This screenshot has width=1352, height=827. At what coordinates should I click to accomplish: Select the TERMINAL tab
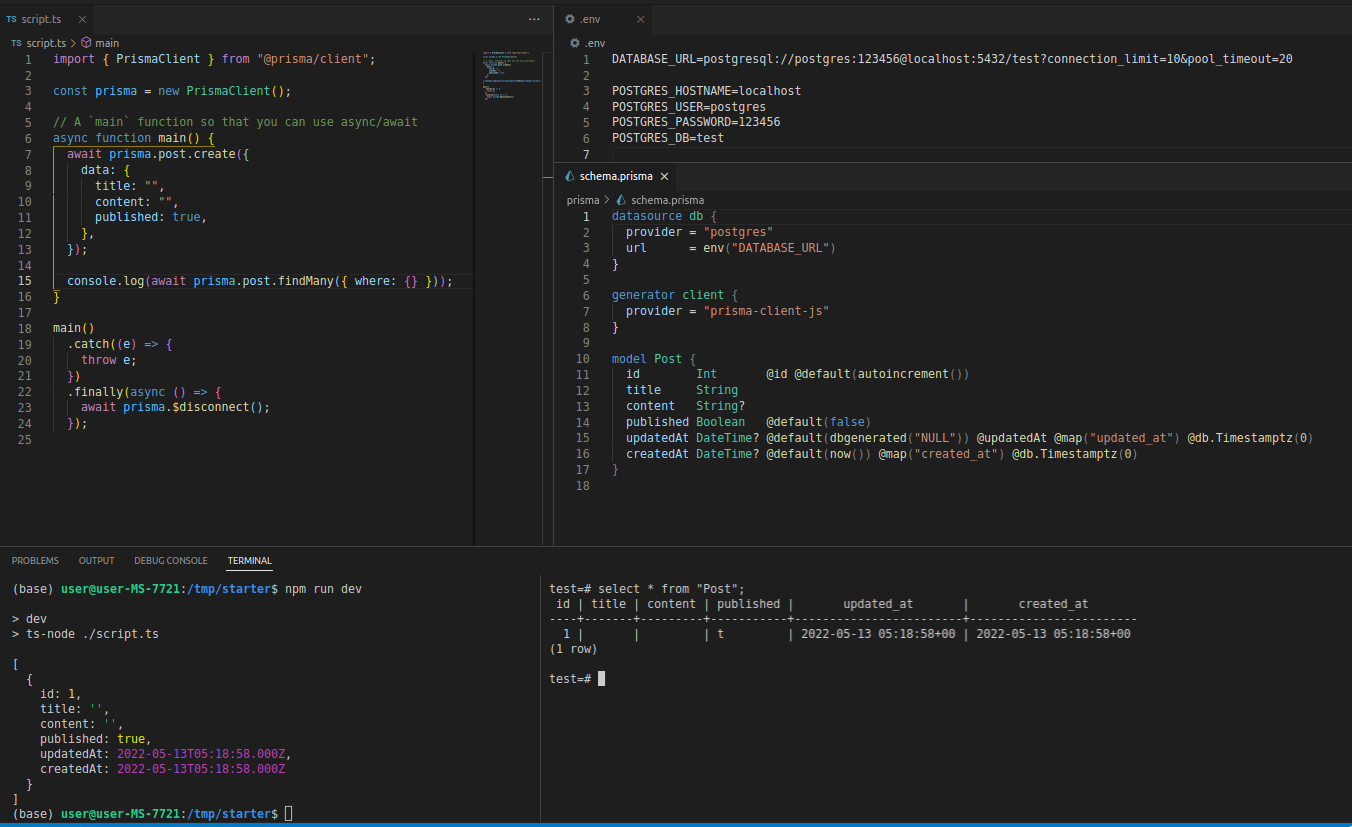click(x=249, y=560)
